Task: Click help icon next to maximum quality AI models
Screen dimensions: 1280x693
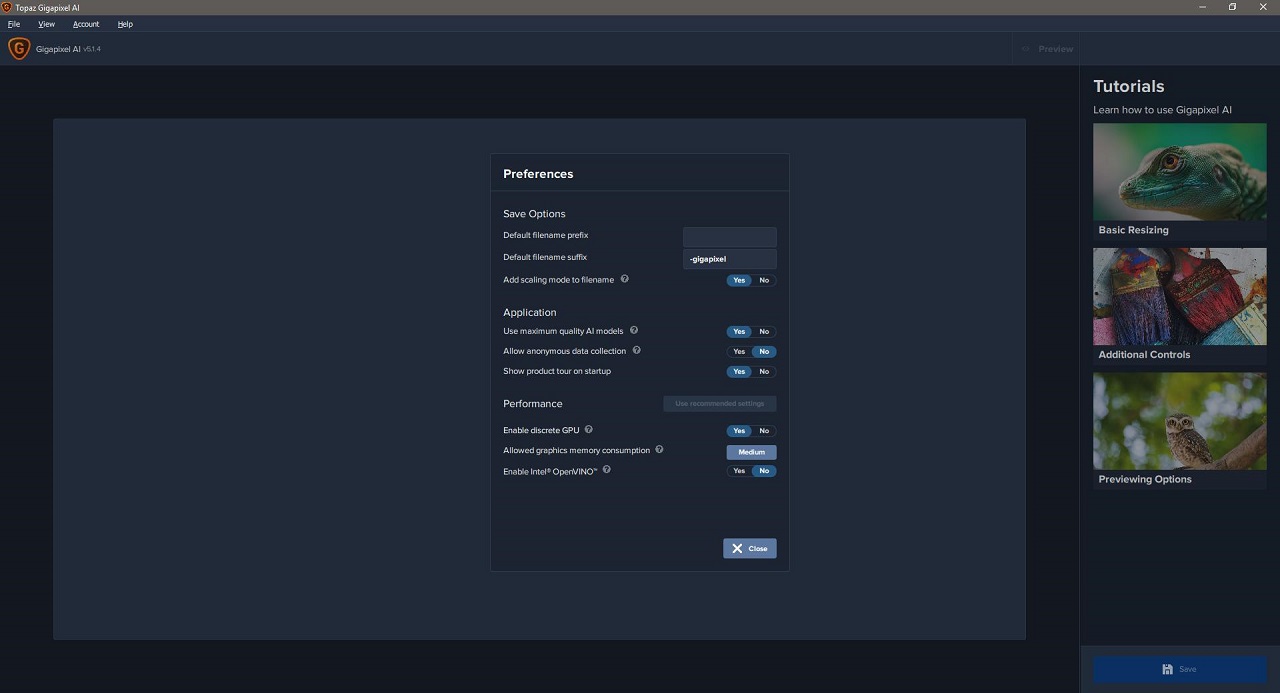Action: tap(634, 330)
